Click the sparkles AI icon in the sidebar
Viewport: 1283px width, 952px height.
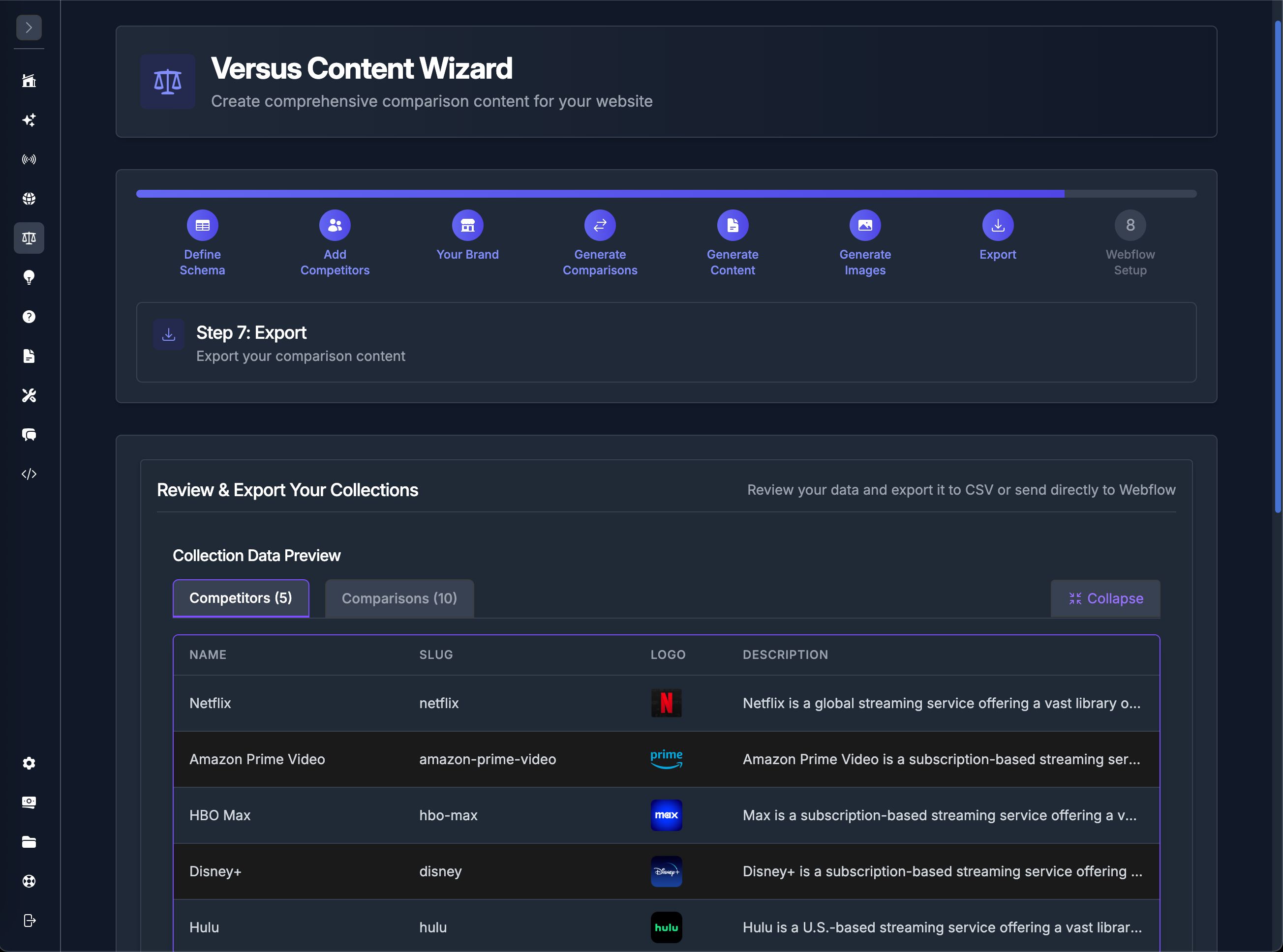pos(29,120)
